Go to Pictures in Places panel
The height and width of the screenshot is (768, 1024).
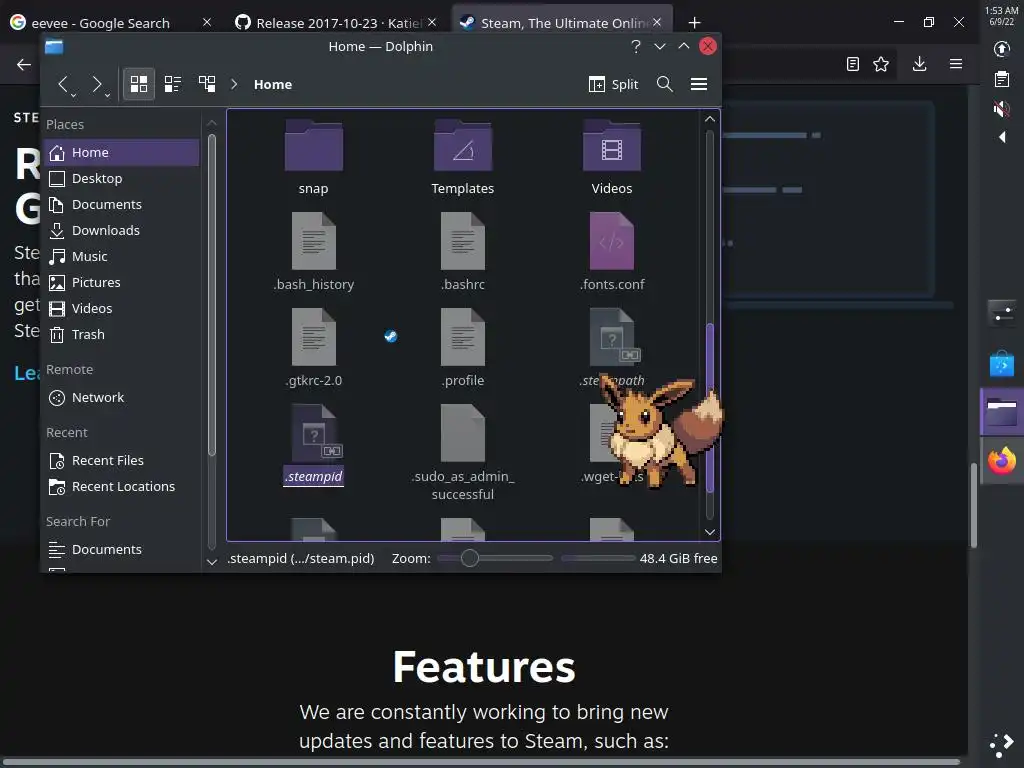point(121,282)
